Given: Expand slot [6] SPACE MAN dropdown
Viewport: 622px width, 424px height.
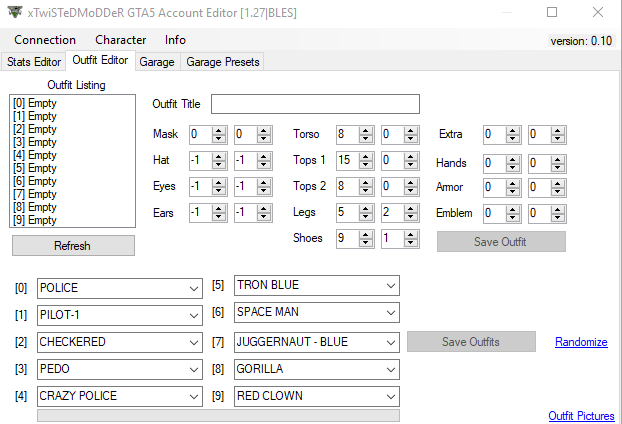Looking at the screenshot, I should (317, 313).
